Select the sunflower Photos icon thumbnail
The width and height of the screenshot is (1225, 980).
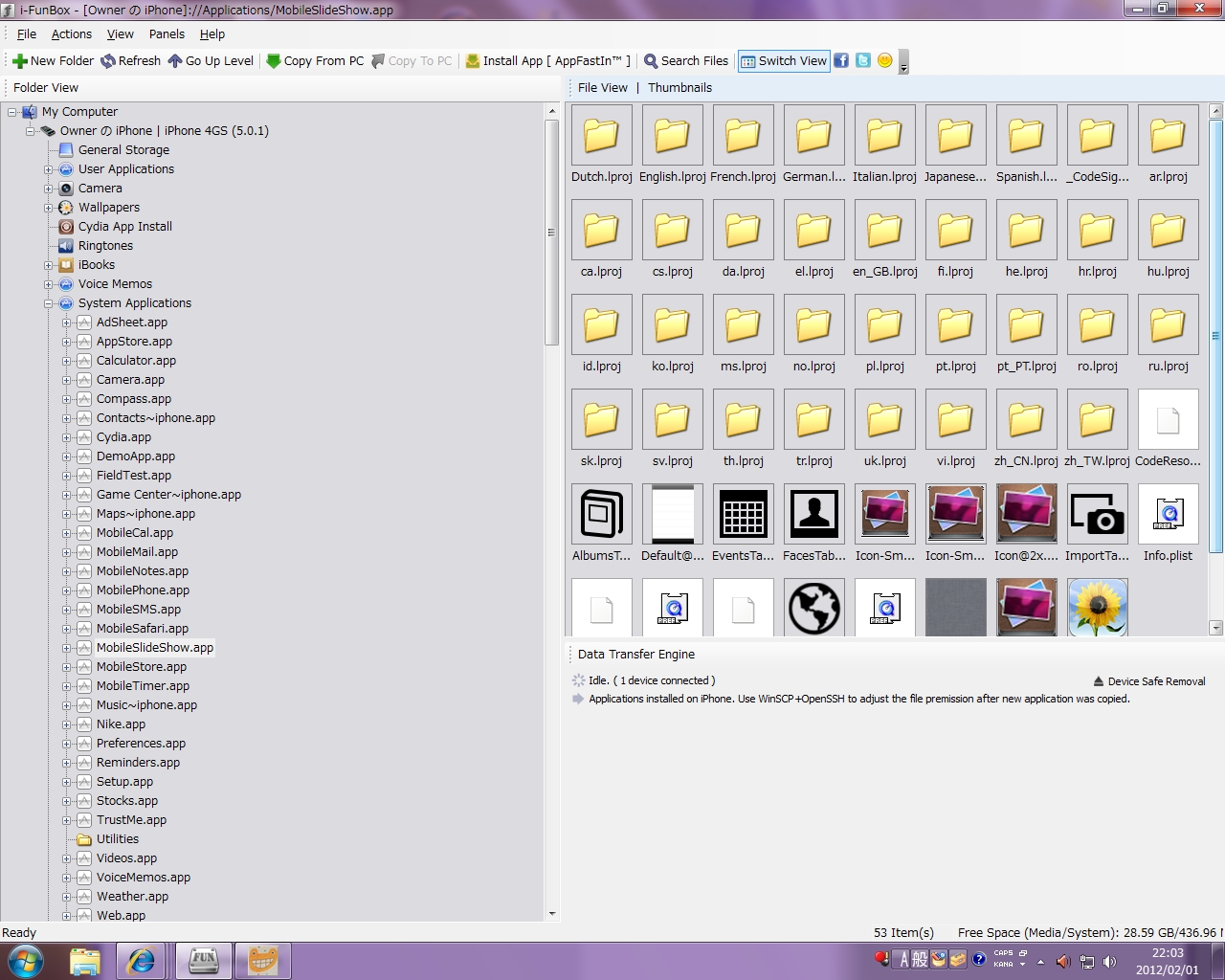(x=1097, y=608)
